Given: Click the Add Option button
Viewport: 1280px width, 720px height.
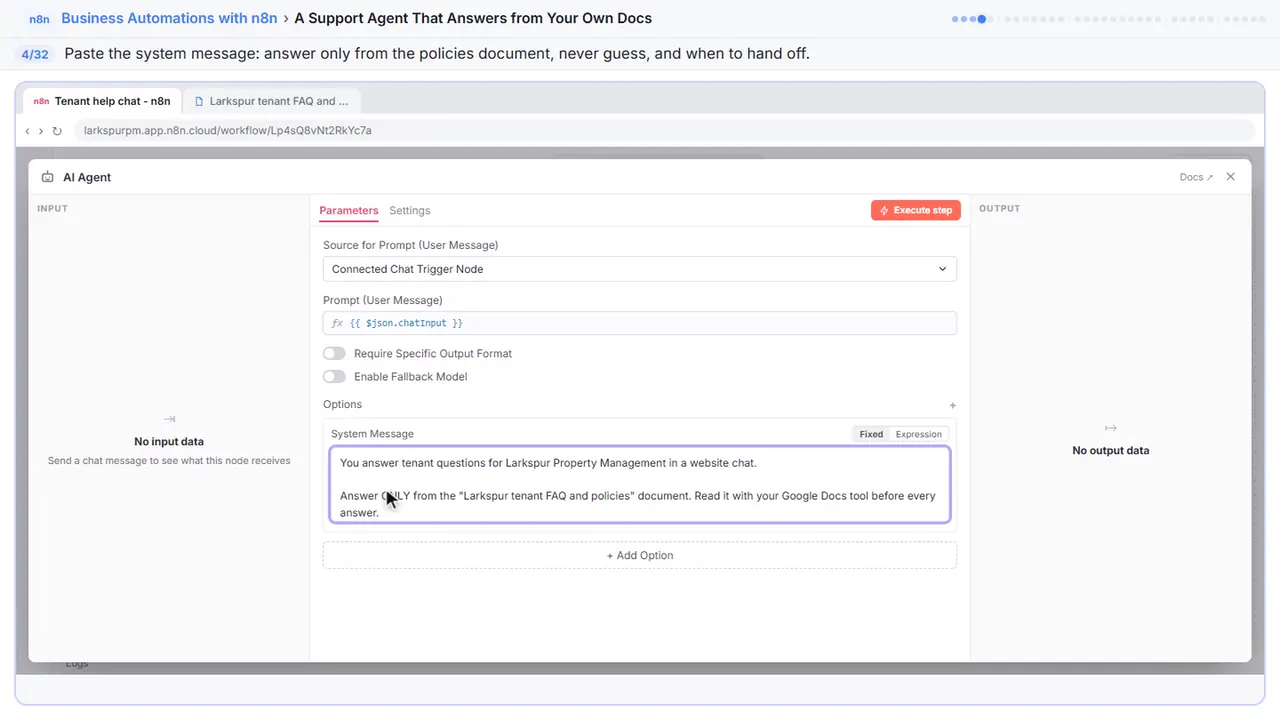Looking at the screenshot, I should click(x=640, y=556).
